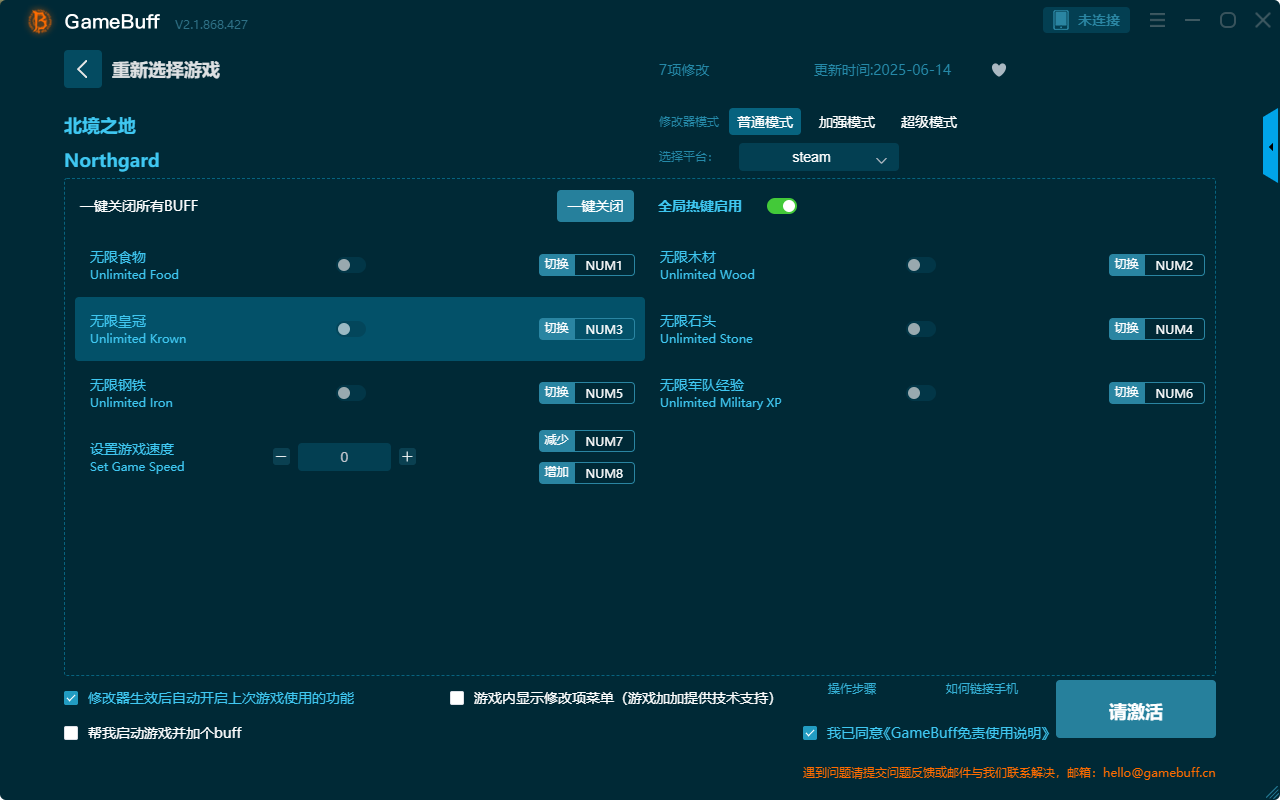Click the 设置游戏速度 label
Screen dimensions: 1280x800
[132, 449]
